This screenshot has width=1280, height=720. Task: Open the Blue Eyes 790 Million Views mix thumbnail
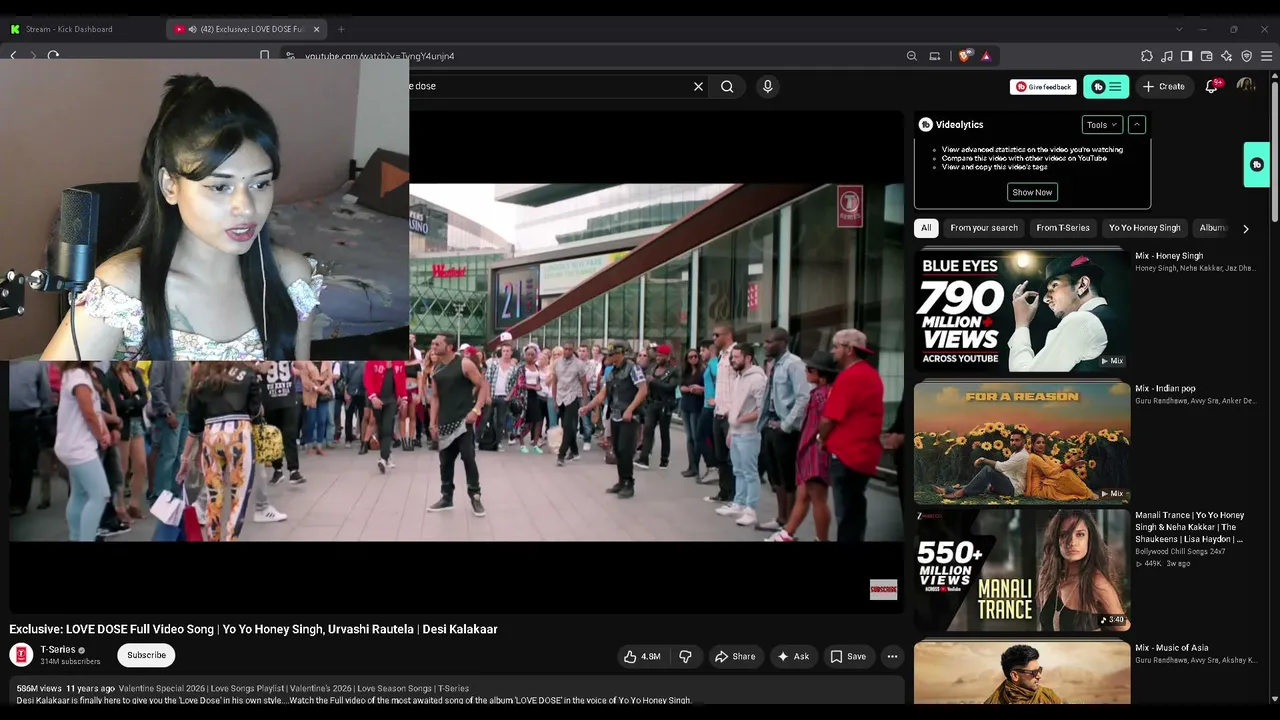point(1022,310)
